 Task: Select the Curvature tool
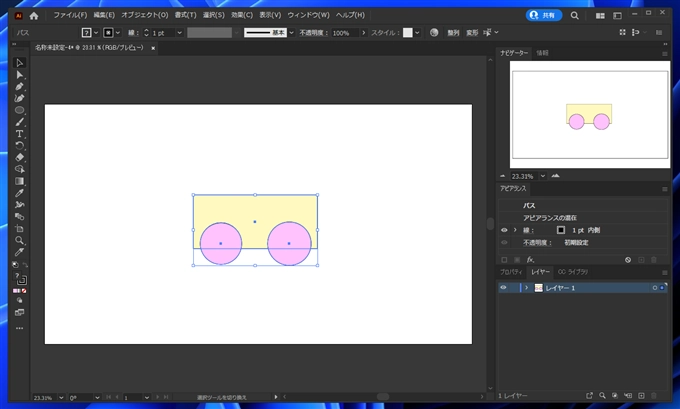[19, 98]
